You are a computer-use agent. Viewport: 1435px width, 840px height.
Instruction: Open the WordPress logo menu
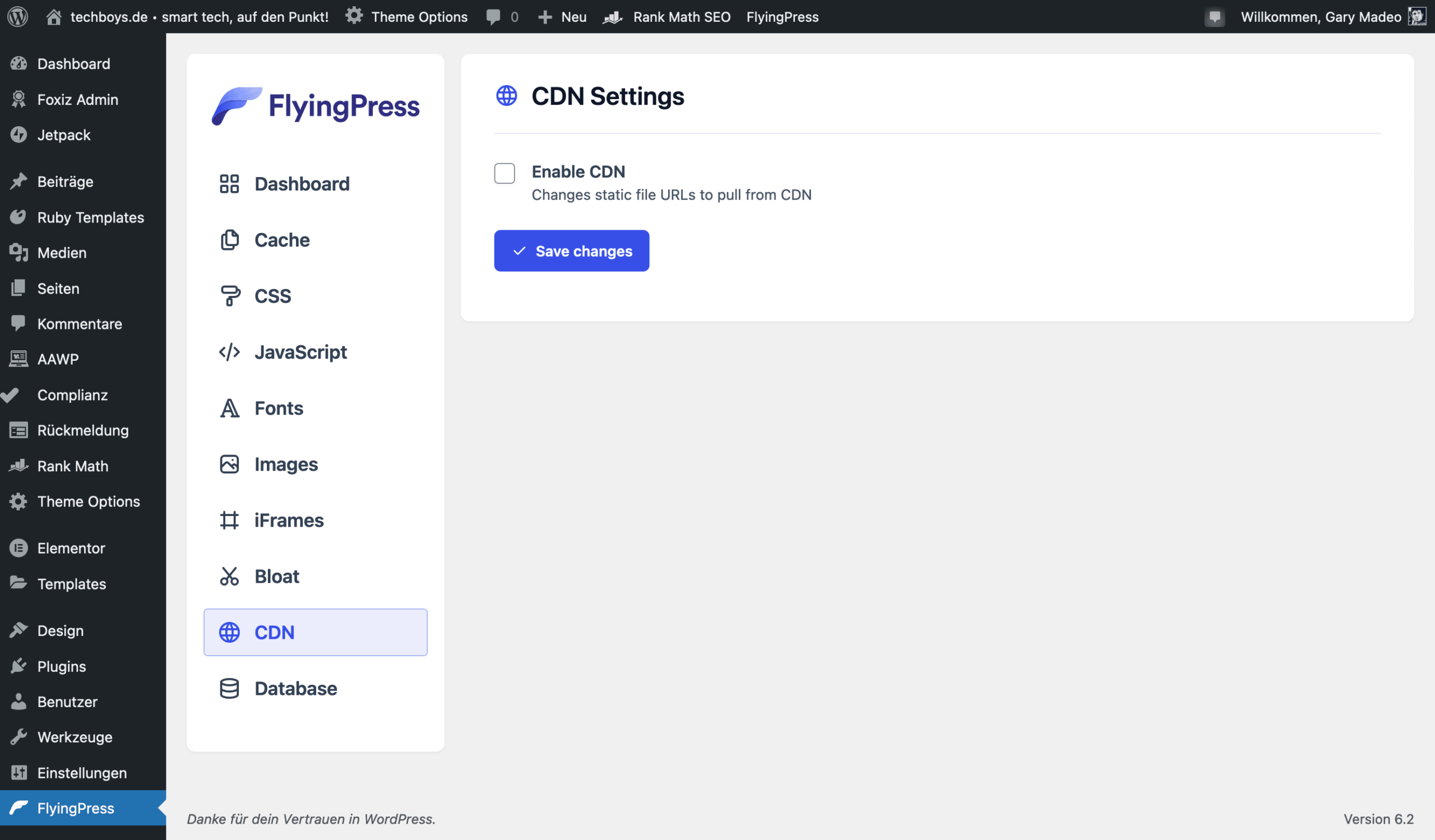point(17,16)
